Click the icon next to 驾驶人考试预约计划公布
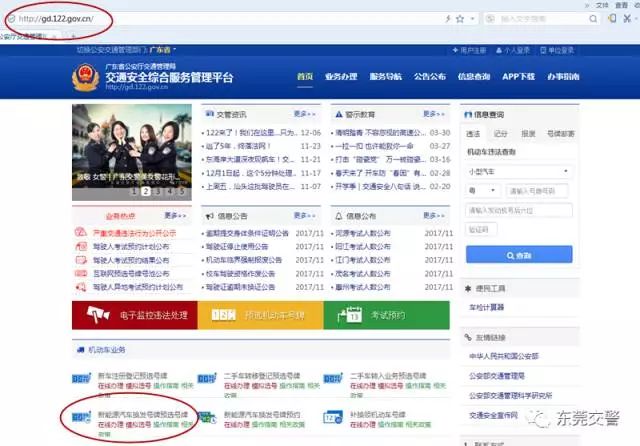The height and width of the screenshot is (446, 640). [81, 246]
